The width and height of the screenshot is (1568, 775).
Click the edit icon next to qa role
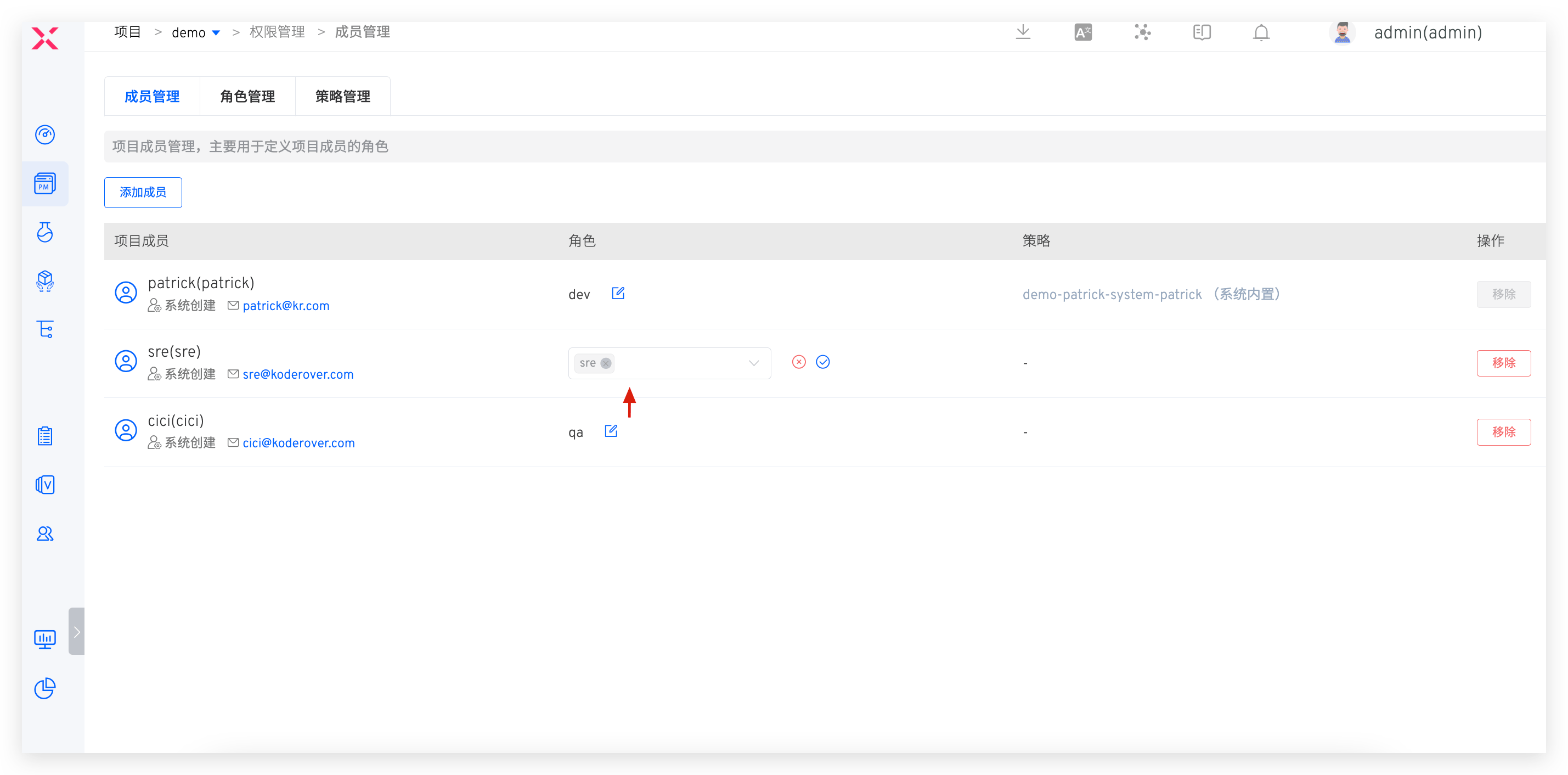pyautogui.click(x=611, y=431)
